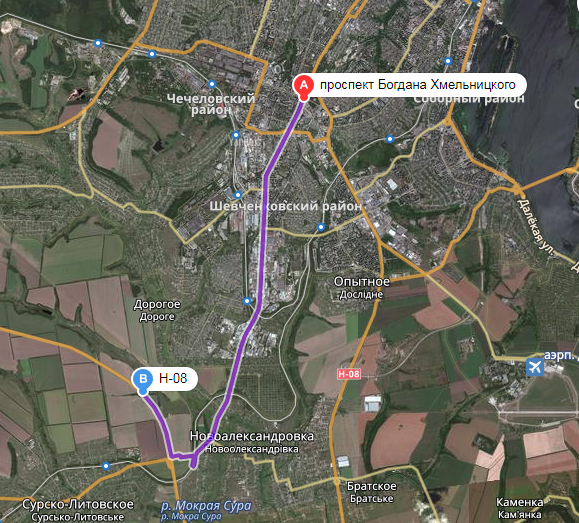The height and width of the screenshot is (523, 579).
Task: Click blue stop marker north of Сурско-Литовское
Action: click(x=106, y=466)
